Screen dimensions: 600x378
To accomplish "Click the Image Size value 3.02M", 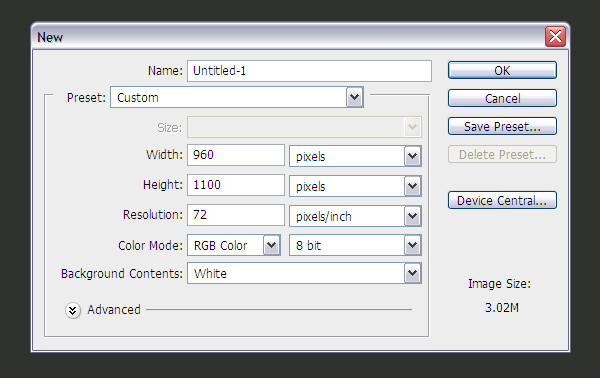I will pos(502,308).
